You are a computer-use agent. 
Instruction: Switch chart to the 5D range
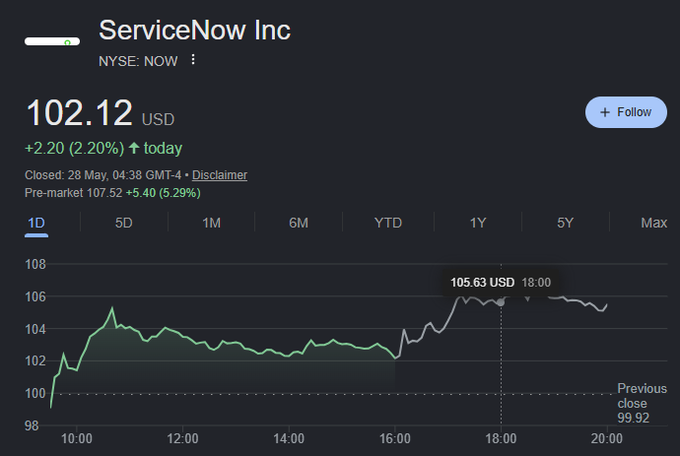[x=124, y=223]
